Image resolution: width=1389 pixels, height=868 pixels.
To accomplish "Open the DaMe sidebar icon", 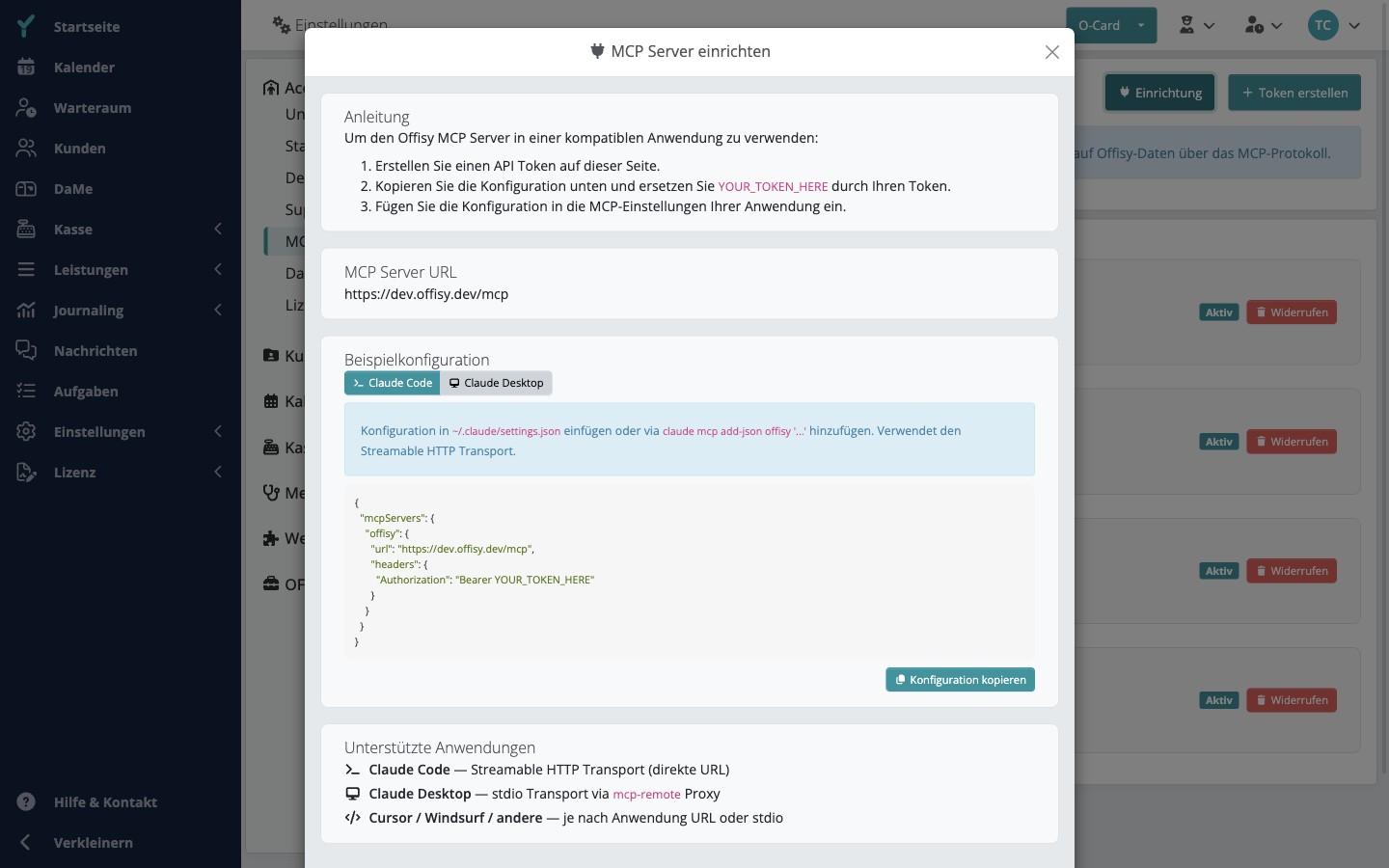I will tap(26, 189).
